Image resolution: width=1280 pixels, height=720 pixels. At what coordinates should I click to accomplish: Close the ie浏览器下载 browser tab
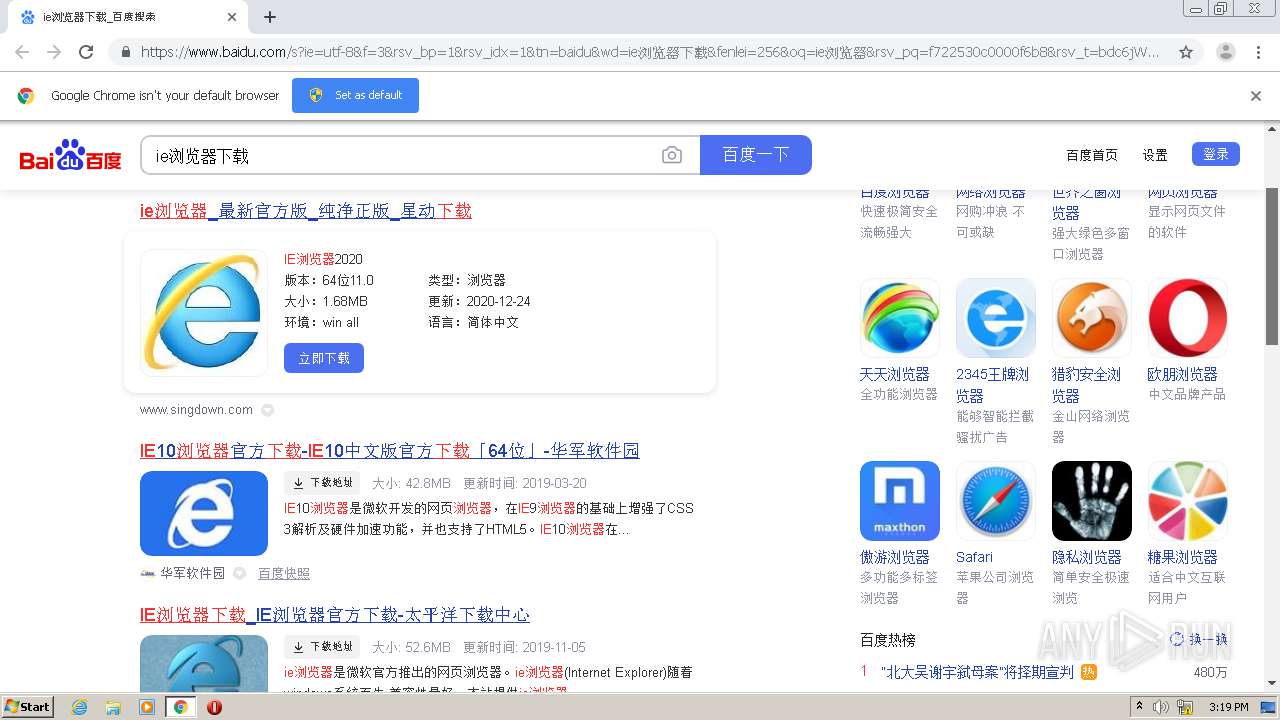click(x=231, y=17)
